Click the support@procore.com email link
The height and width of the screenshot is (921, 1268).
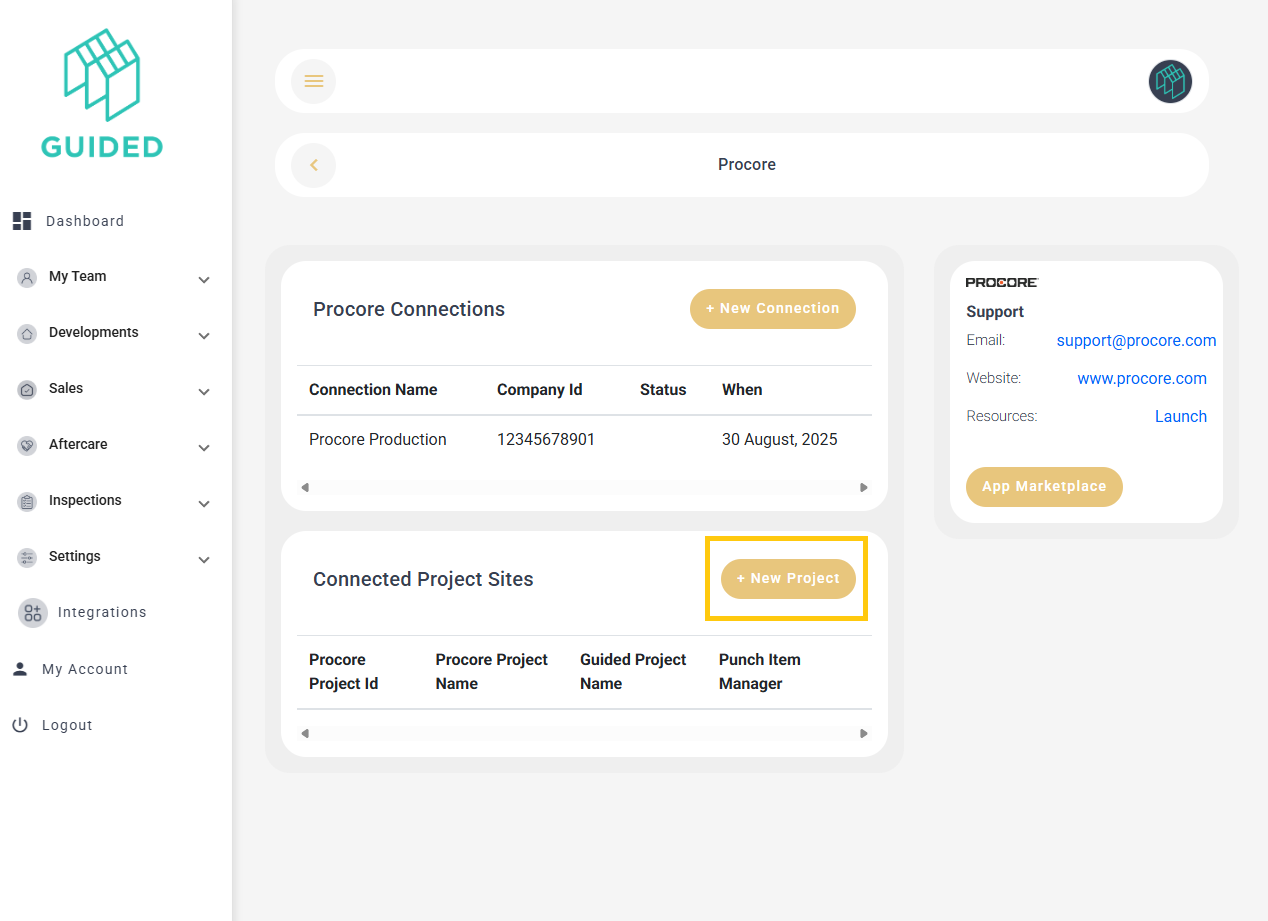coord(1136,341)
